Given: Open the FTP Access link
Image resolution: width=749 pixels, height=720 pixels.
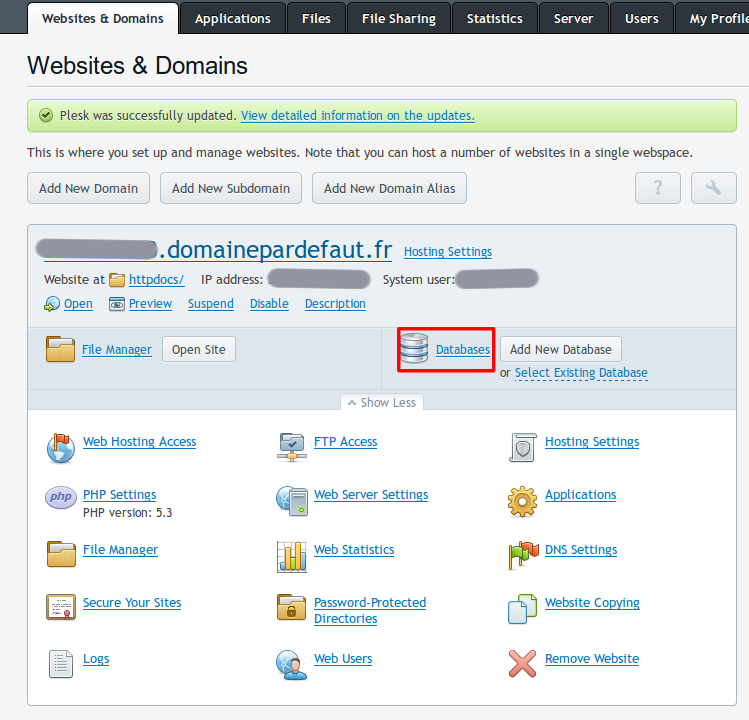Looking at the screenshot, I should 345,441.
